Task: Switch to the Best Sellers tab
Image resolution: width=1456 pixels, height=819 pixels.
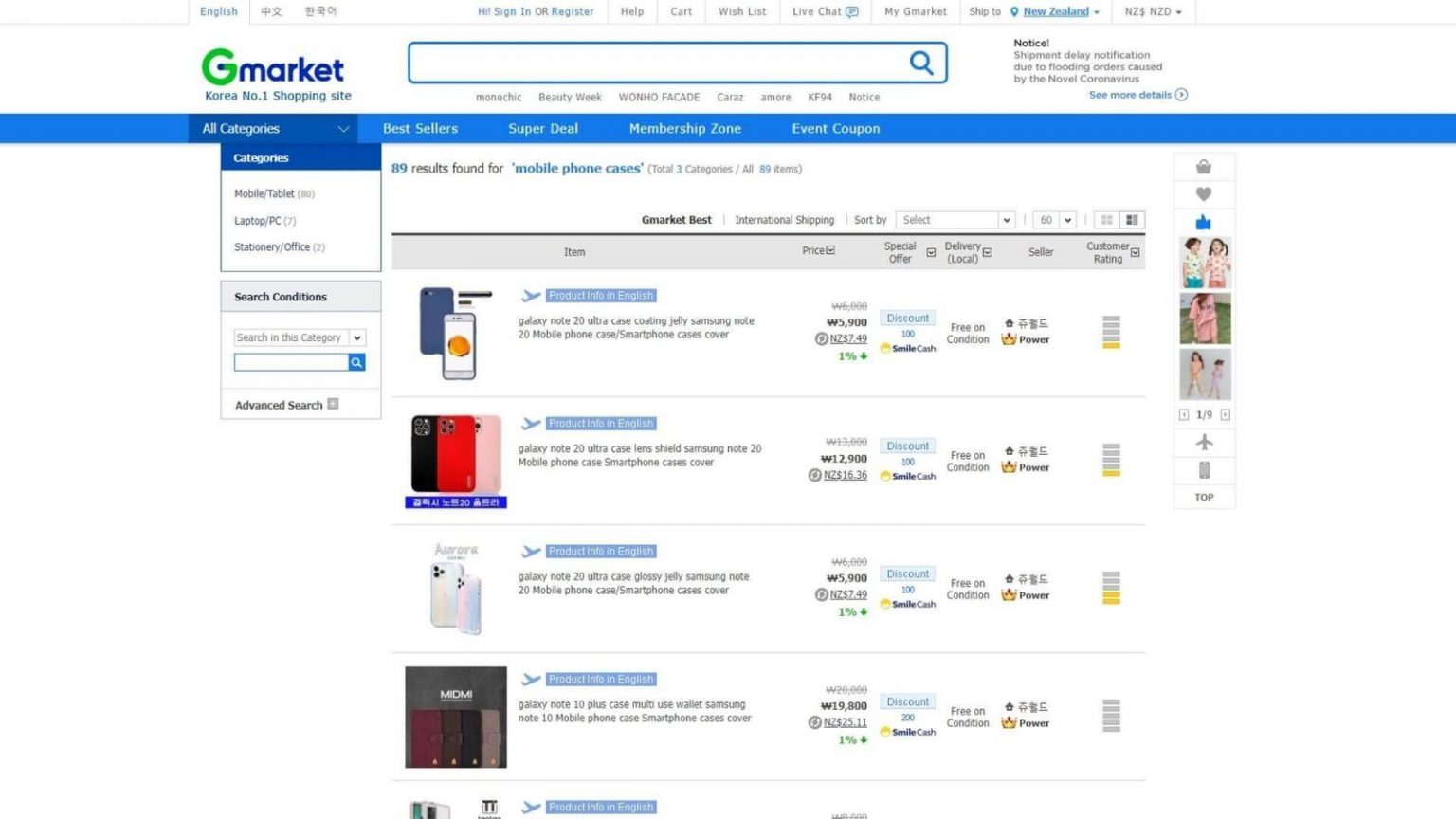Action: (420, 128)
